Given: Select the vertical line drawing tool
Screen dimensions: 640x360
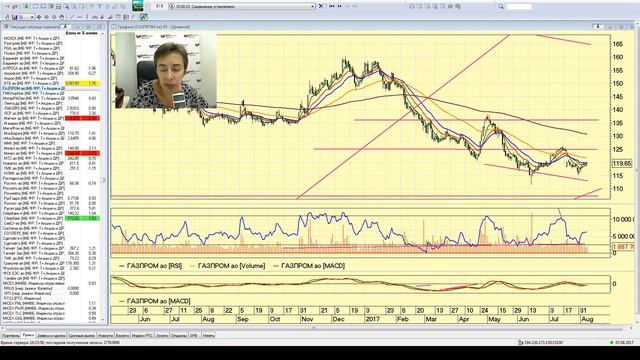Looking at the screenshot, I should 87,17.
